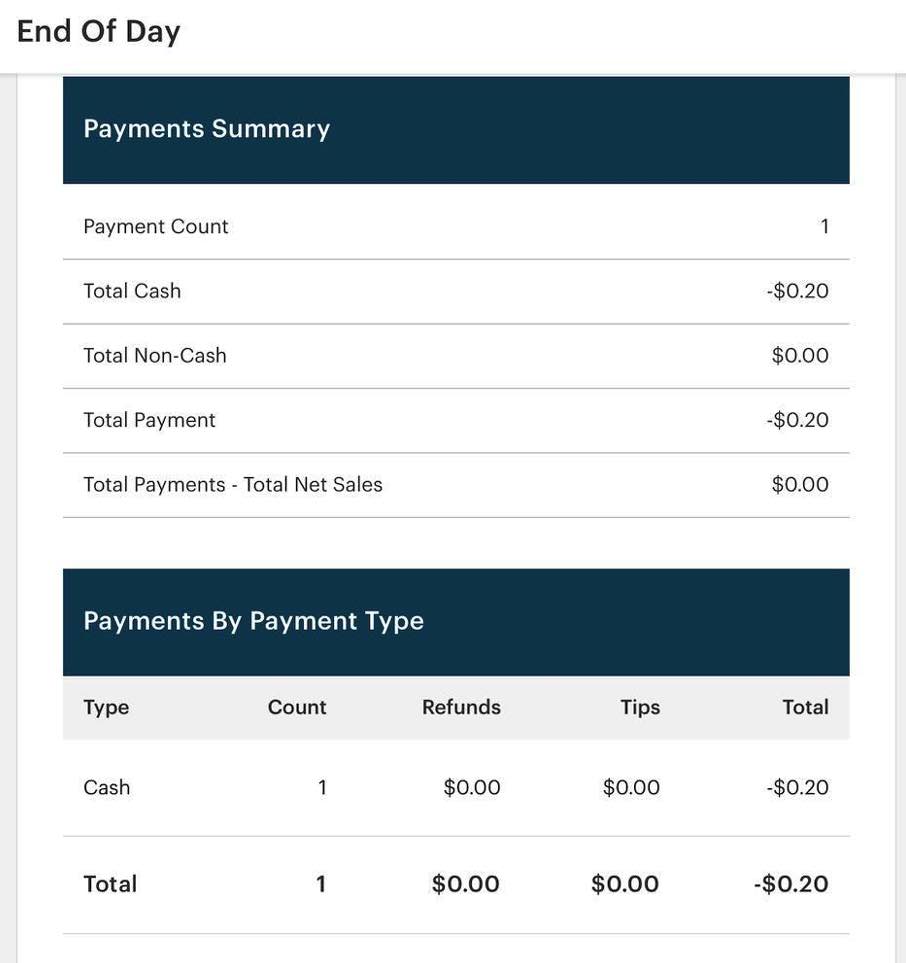Select the Payment Count value of 1

(822, 224)
